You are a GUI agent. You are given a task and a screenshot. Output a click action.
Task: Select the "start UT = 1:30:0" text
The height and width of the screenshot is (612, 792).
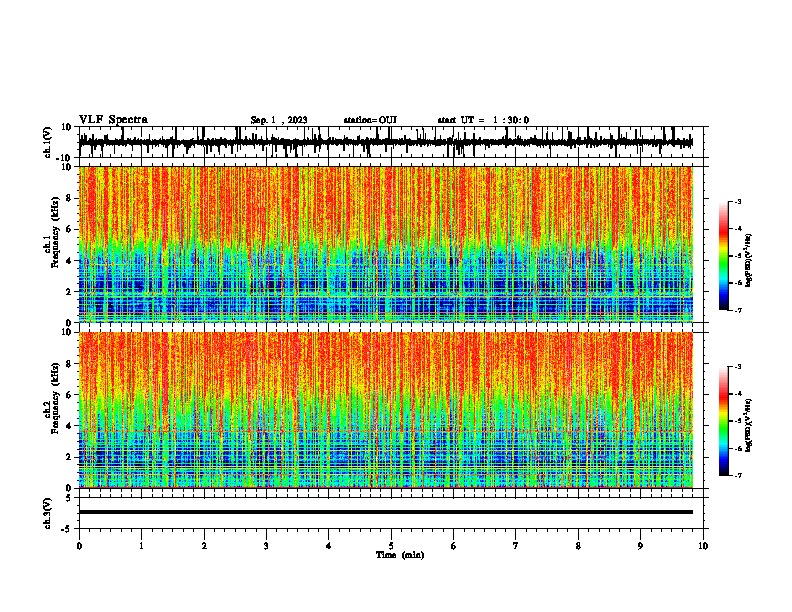tap(483, 120)
